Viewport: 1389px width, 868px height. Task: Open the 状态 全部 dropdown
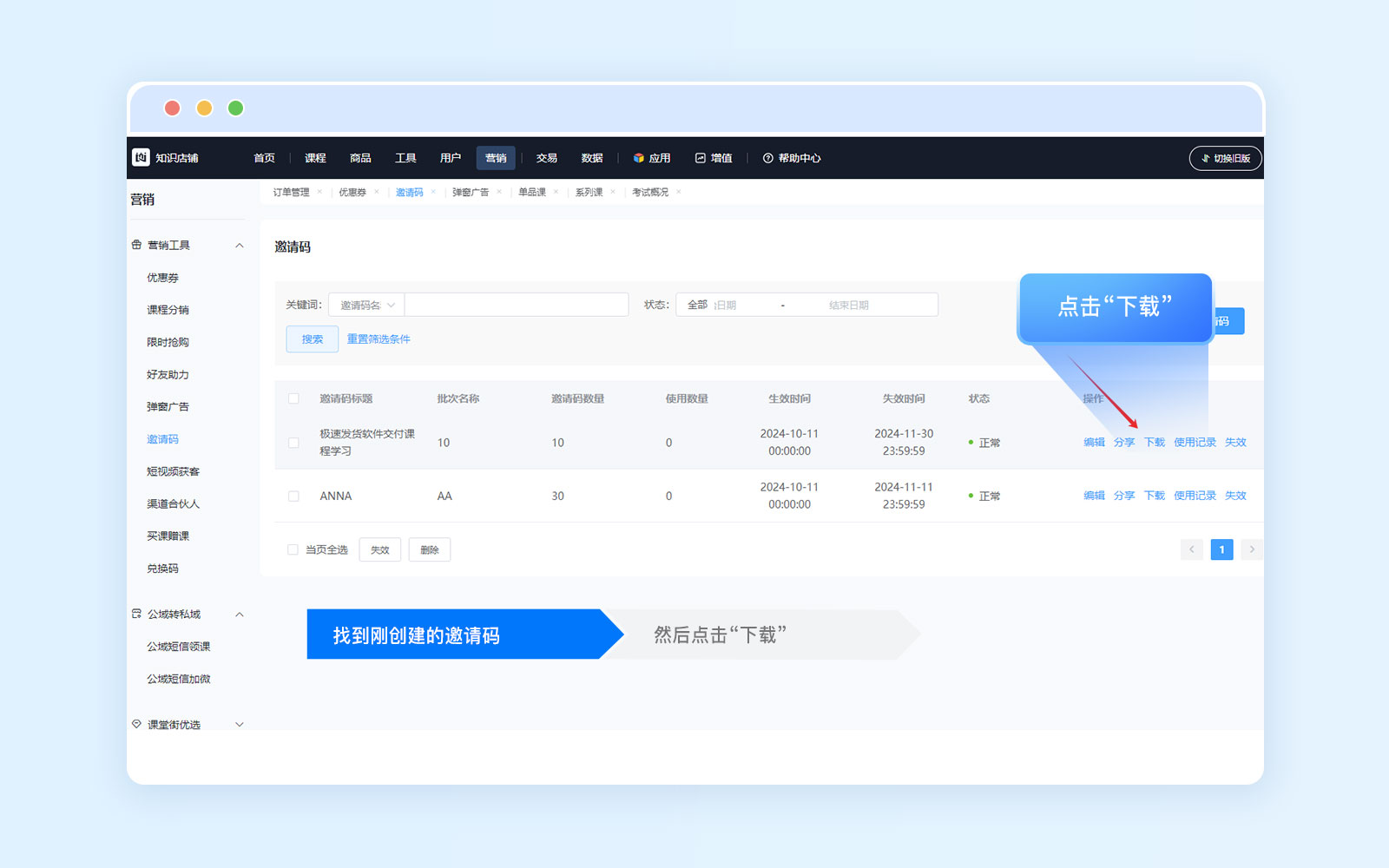point(697,305)
